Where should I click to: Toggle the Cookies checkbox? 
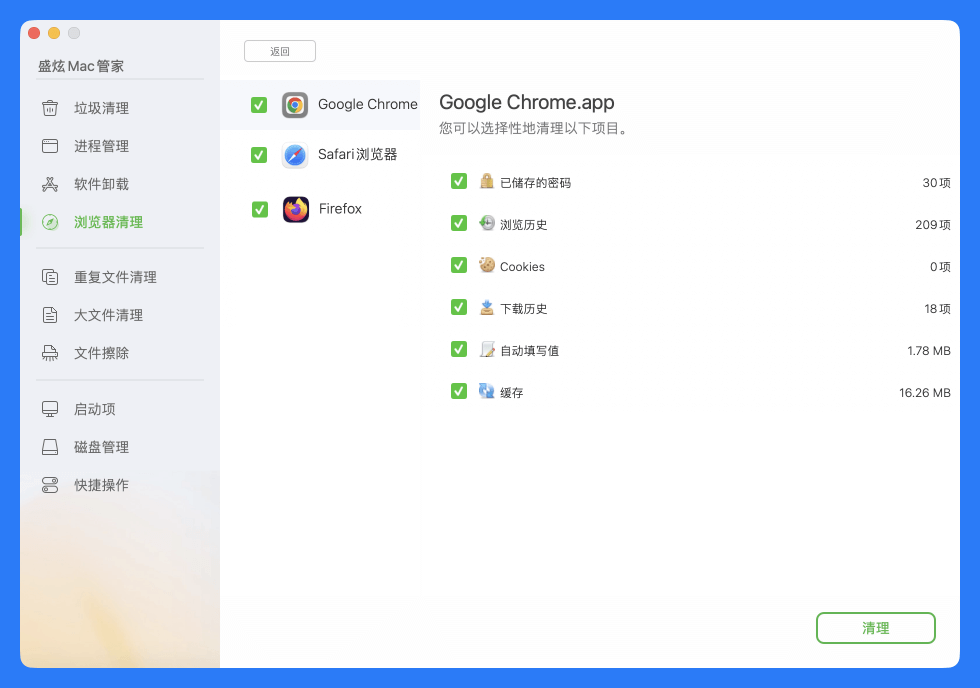[x=459, y=265]
